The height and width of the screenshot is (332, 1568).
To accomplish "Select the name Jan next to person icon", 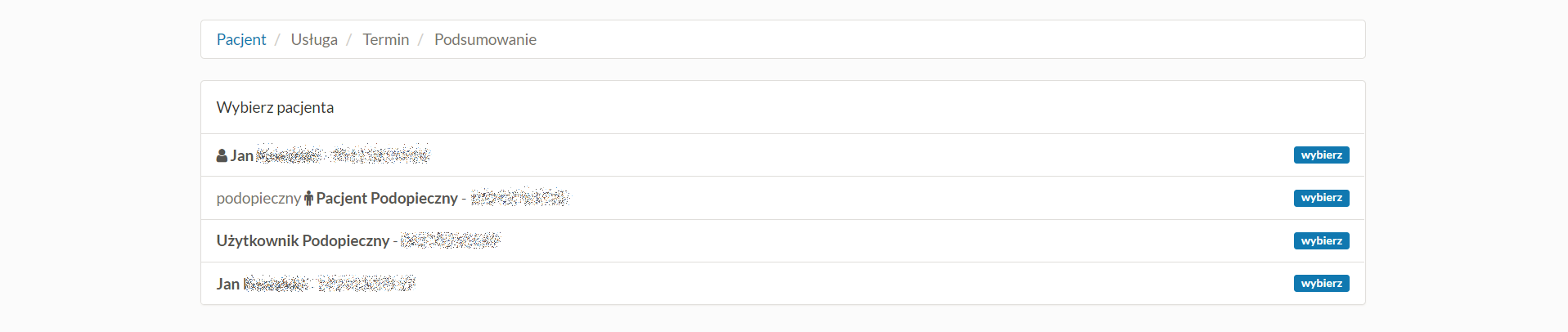I will [x=242, y=155].
